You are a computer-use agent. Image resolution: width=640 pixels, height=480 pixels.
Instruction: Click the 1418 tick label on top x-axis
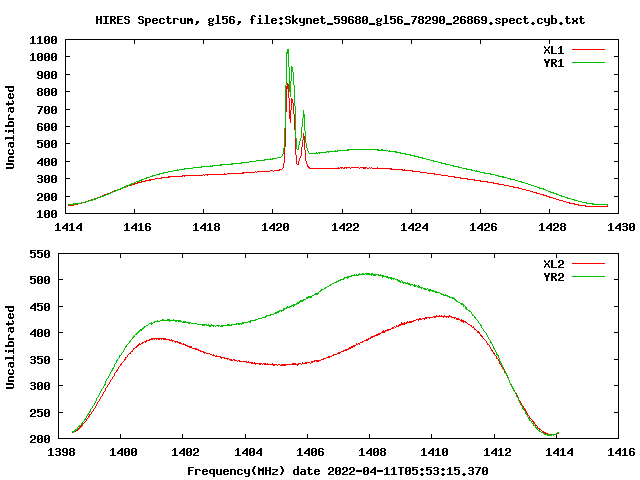click(x=206, y=227)
